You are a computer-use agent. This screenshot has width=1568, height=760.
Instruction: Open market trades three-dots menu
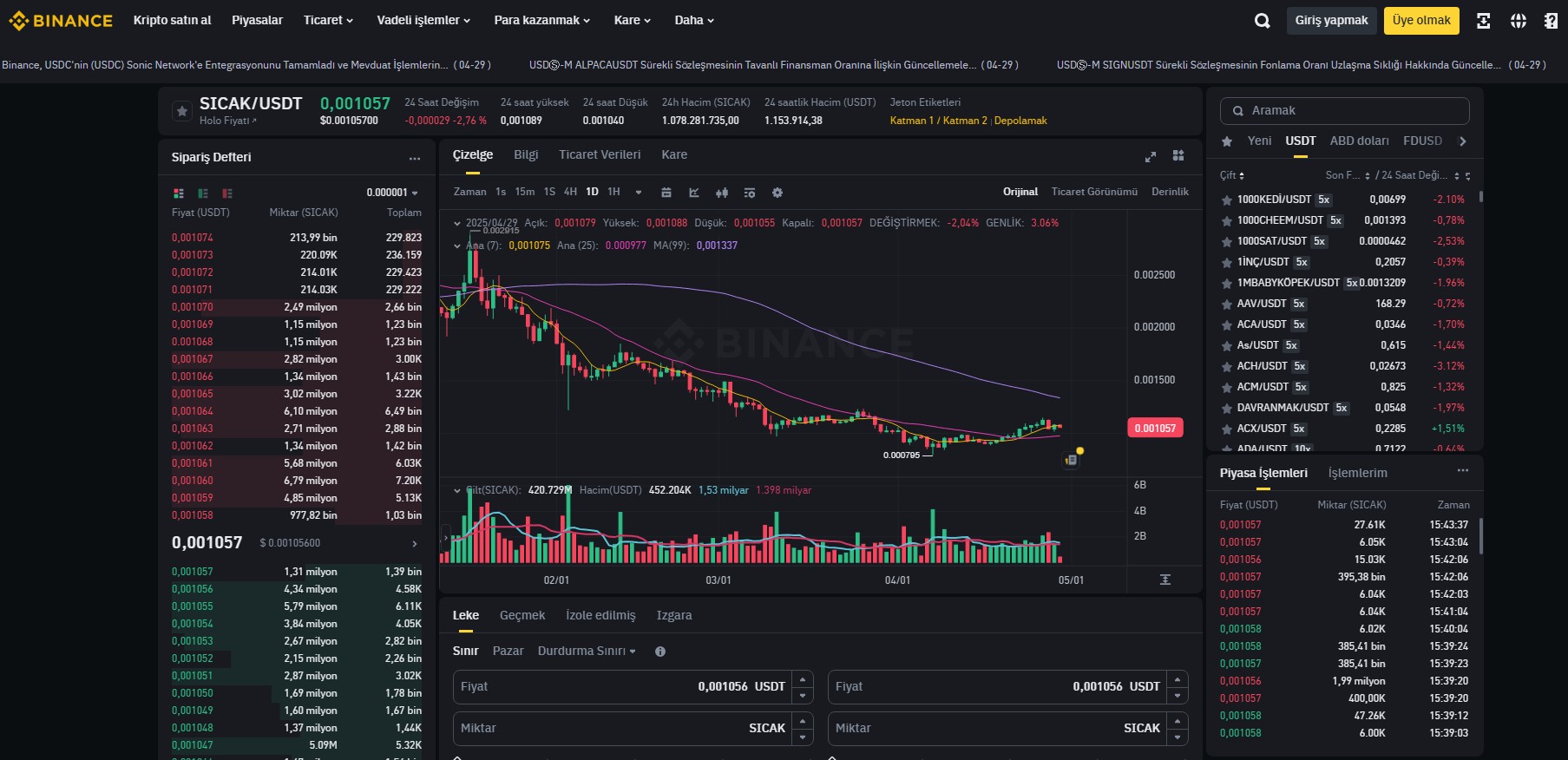pos(1463,470)
